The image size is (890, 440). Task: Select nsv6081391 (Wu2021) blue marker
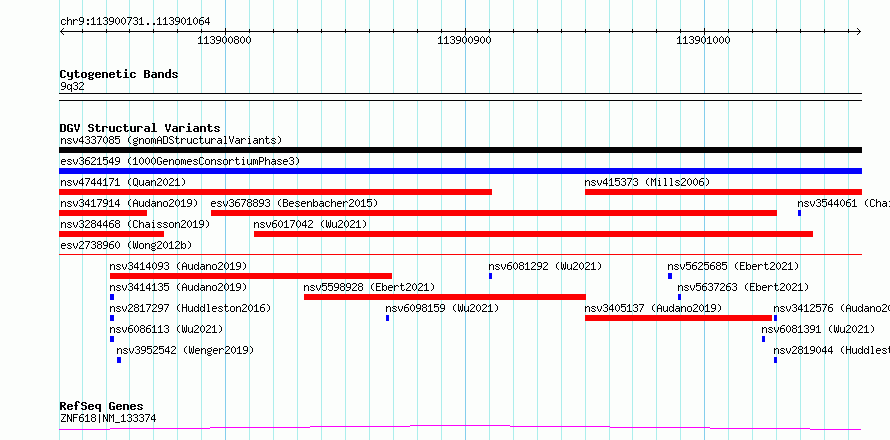pyautogui.click(x=763, y=339)
